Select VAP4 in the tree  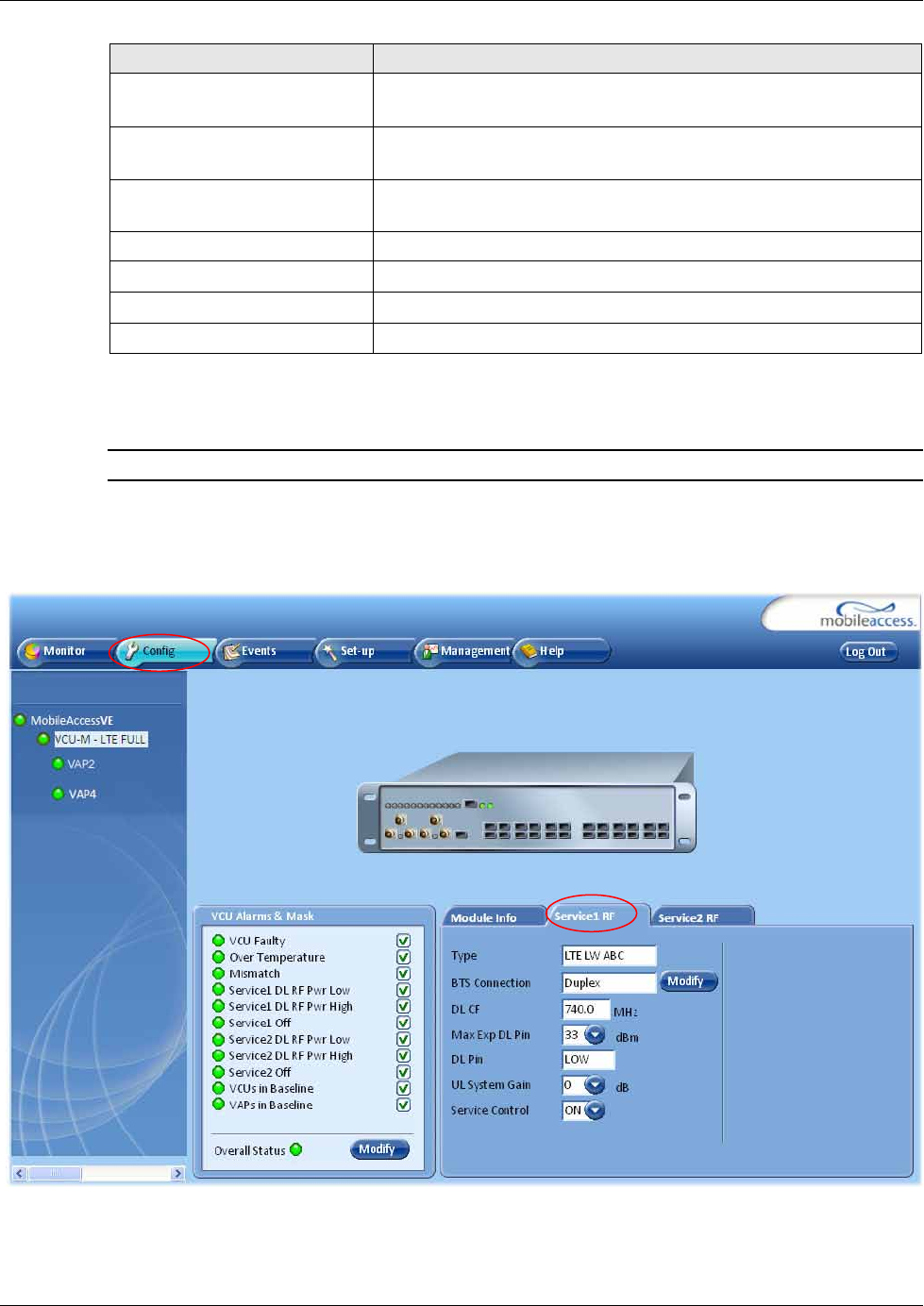(82, 795)
